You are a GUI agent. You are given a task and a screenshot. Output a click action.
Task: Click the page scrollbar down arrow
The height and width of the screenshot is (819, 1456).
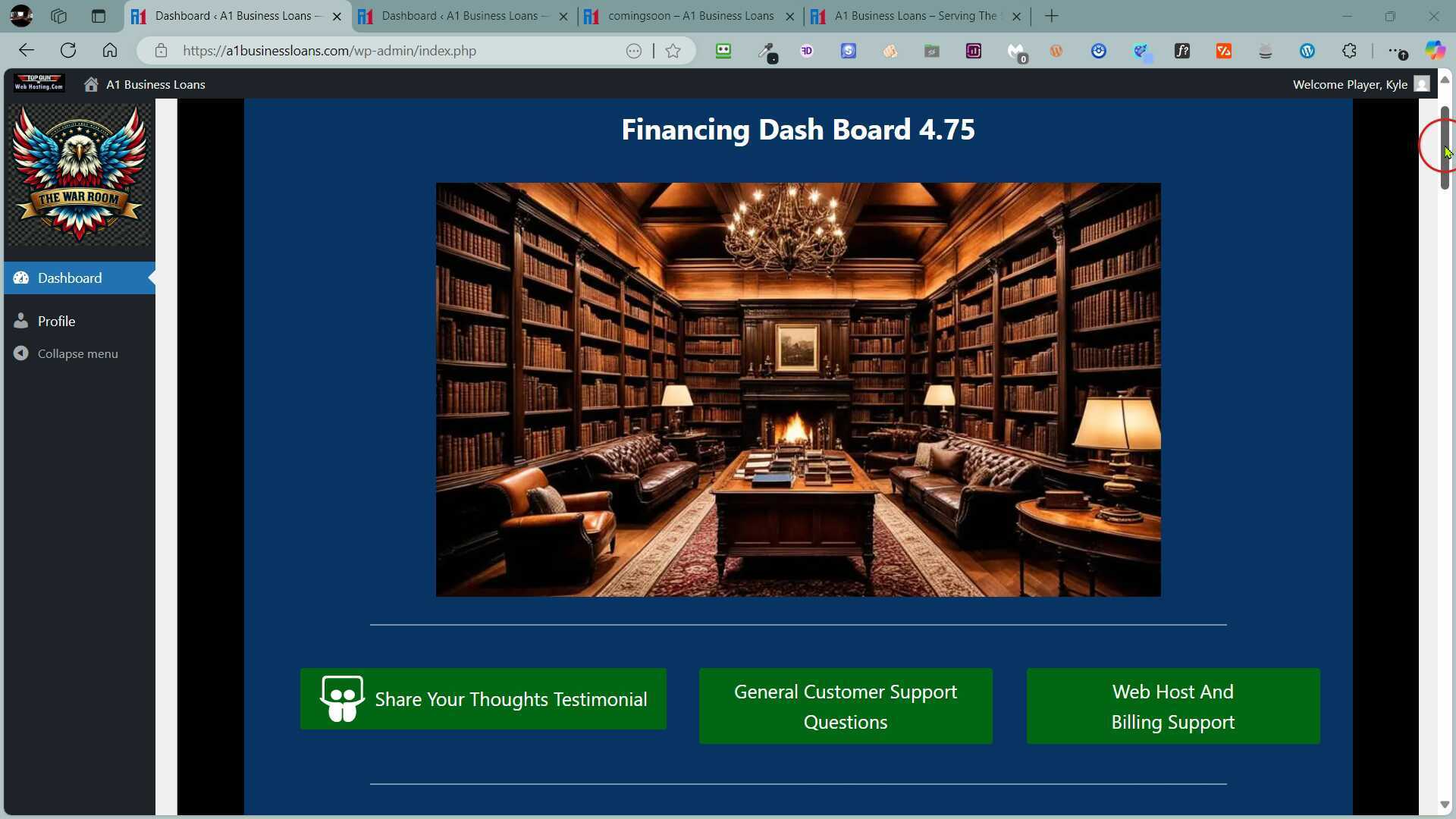pyautogui.click(x=1445, y=805)
